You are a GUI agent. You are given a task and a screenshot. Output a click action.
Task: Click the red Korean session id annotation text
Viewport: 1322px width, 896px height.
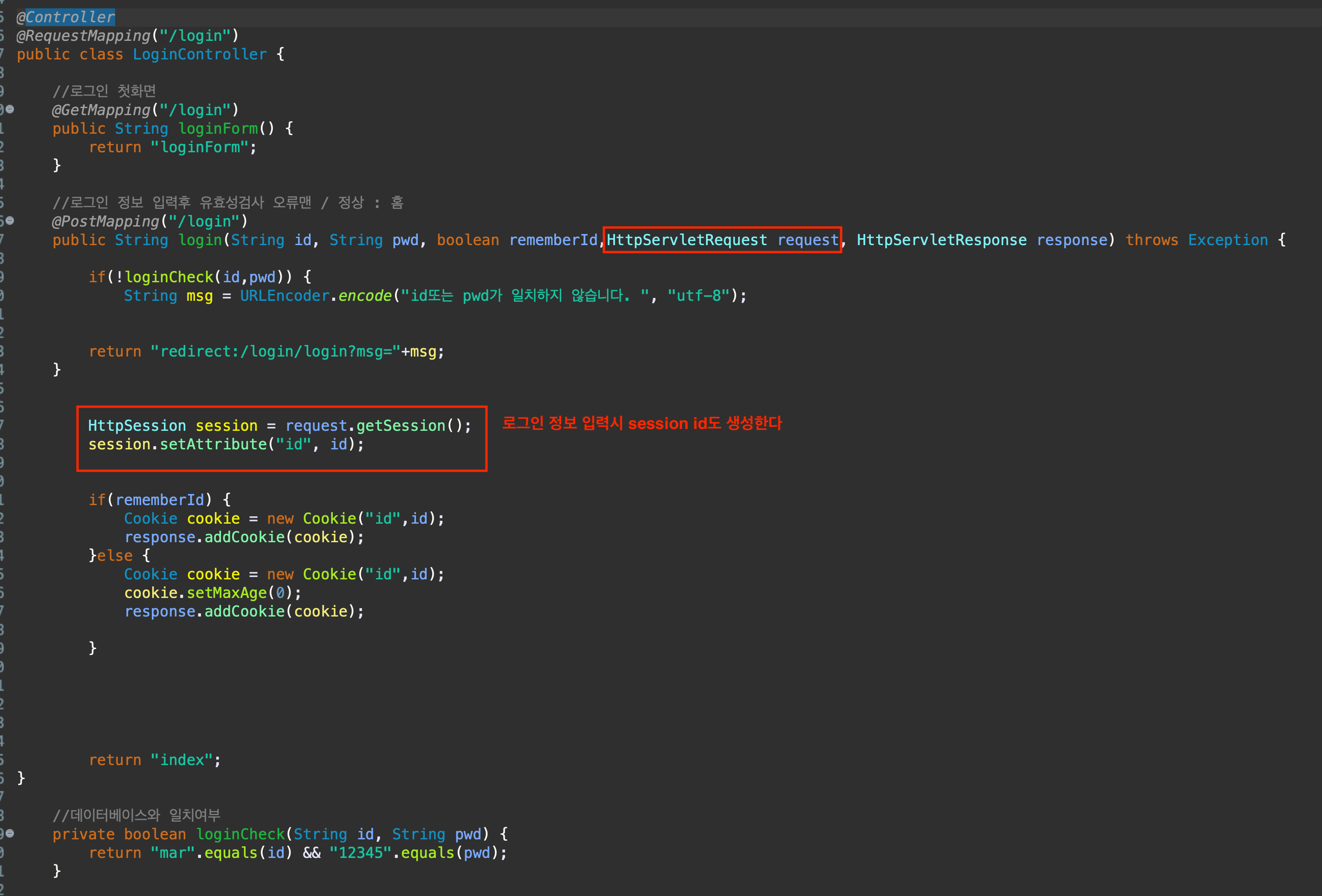642,423
